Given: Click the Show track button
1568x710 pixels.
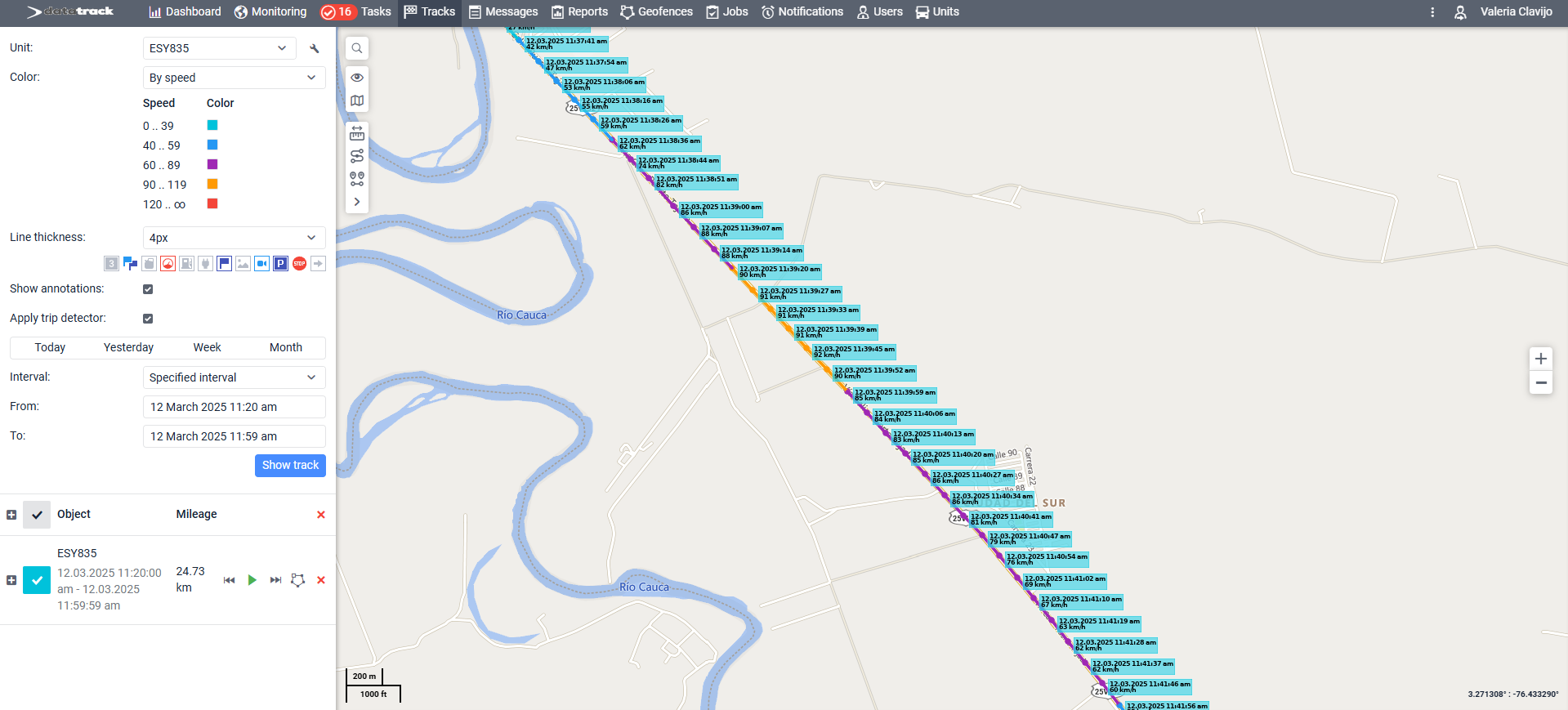Looking at the screenshot, I should click(x=290, y=466).
